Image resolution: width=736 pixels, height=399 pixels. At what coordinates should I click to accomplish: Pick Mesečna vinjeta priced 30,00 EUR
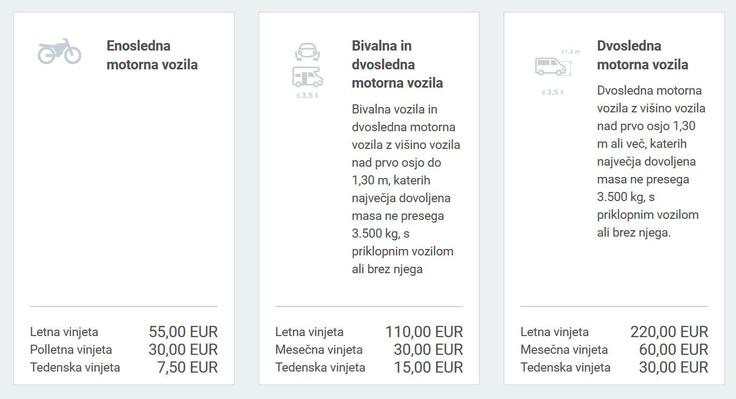(x=369, y=350)
